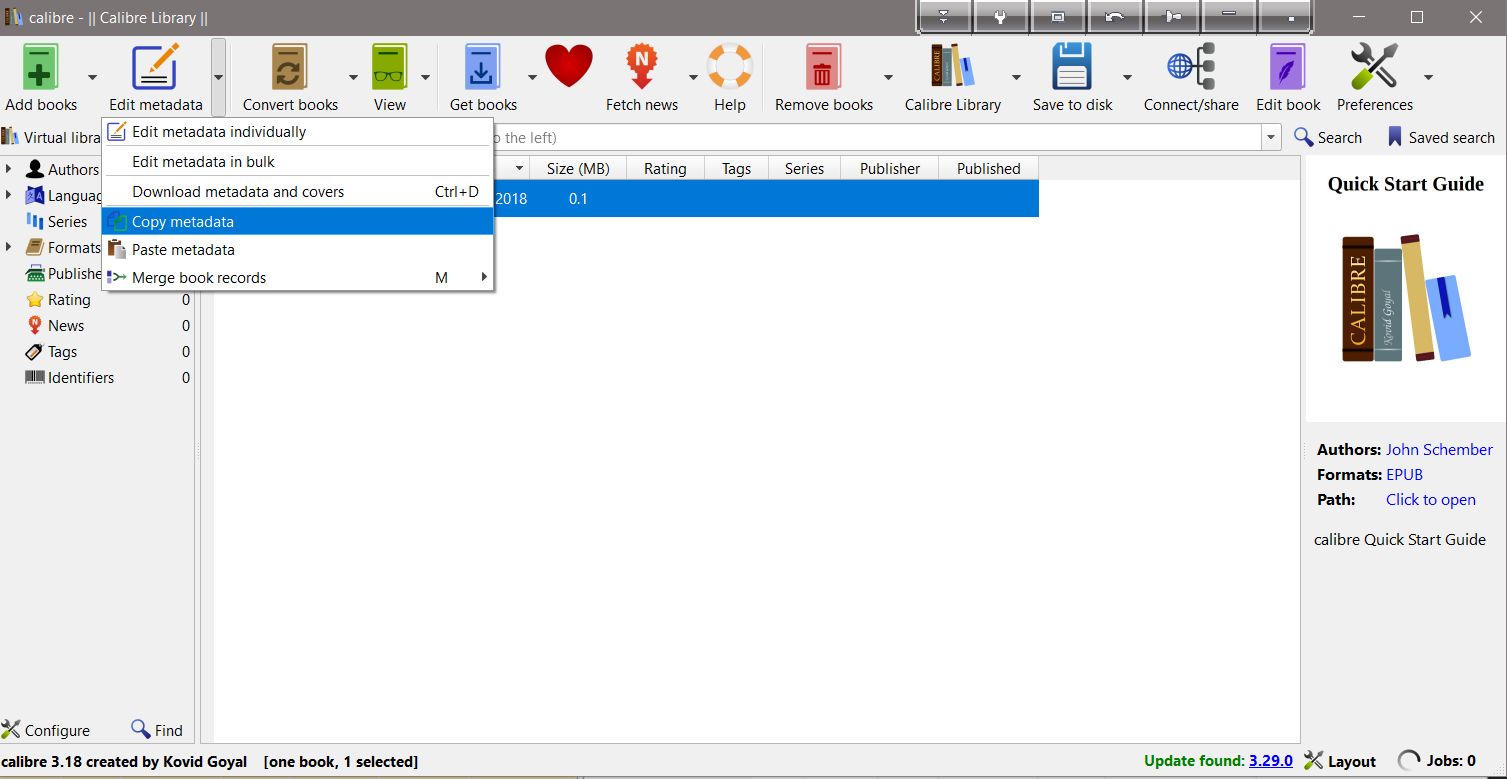The width and height of the screenshot is (1507, 779).
Task: Select Identifiers in the tag browser
Action: (81, 378)
